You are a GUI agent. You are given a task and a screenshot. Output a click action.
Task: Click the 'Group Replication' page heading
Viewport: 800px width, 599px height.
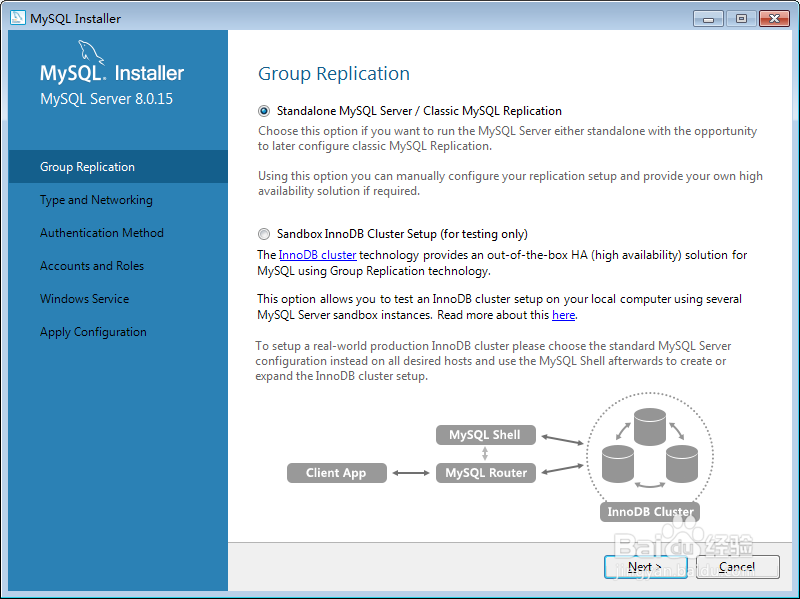334,73
